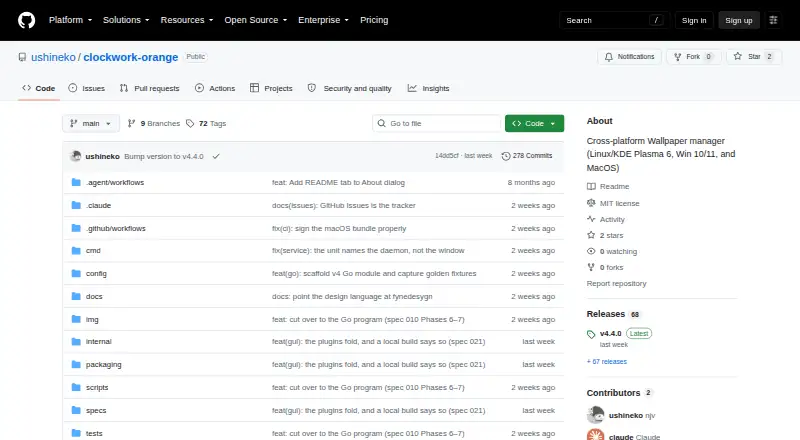Switch to the Pull requests tab

(149, 88)
